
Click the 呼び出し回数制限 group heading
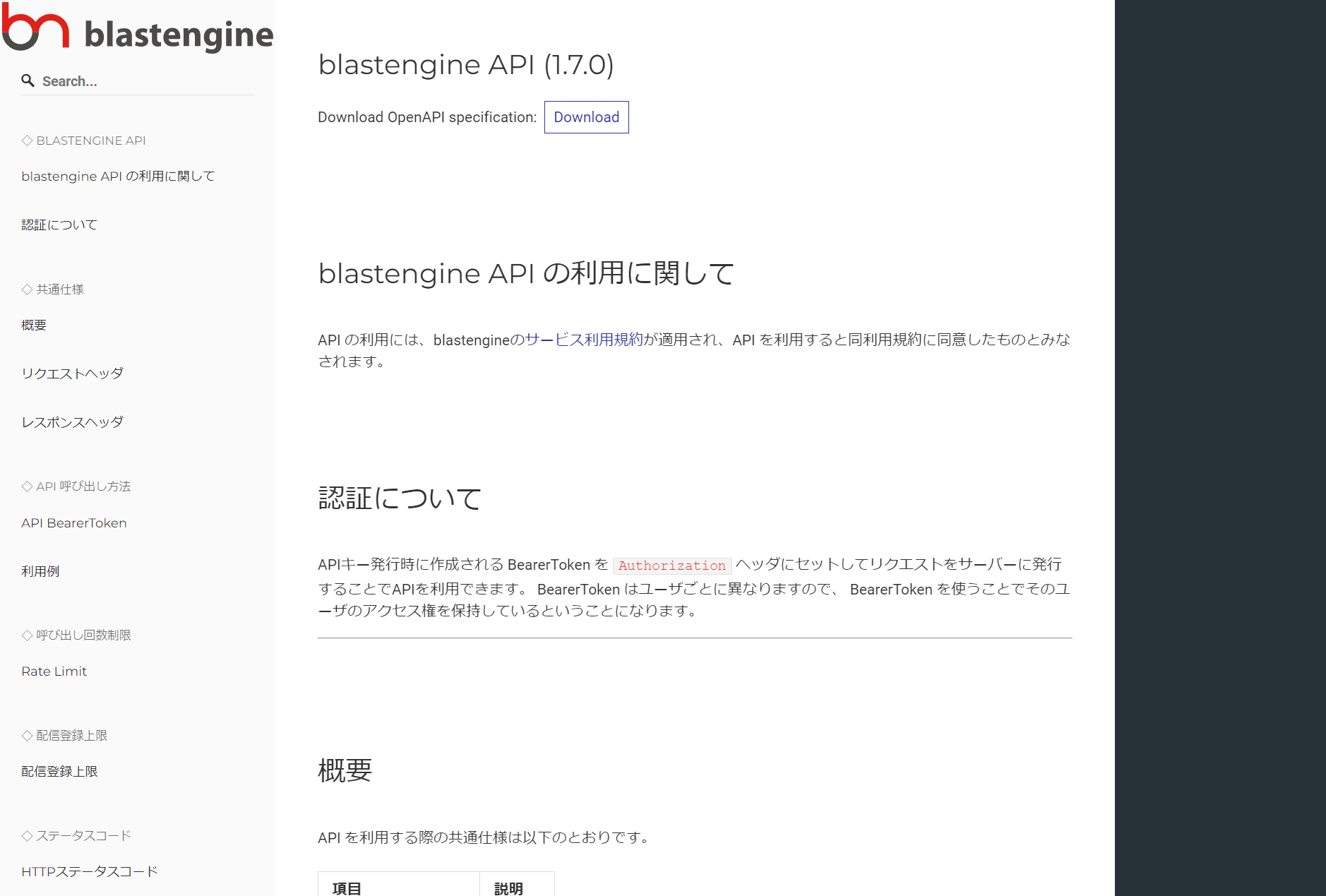(76, 635)
